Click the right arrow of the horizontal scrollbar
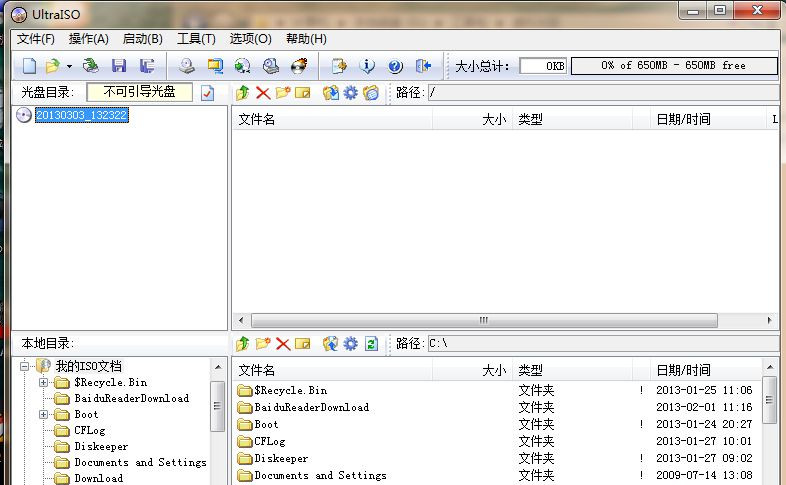The image size is (786, 485). tap(769, 320)
